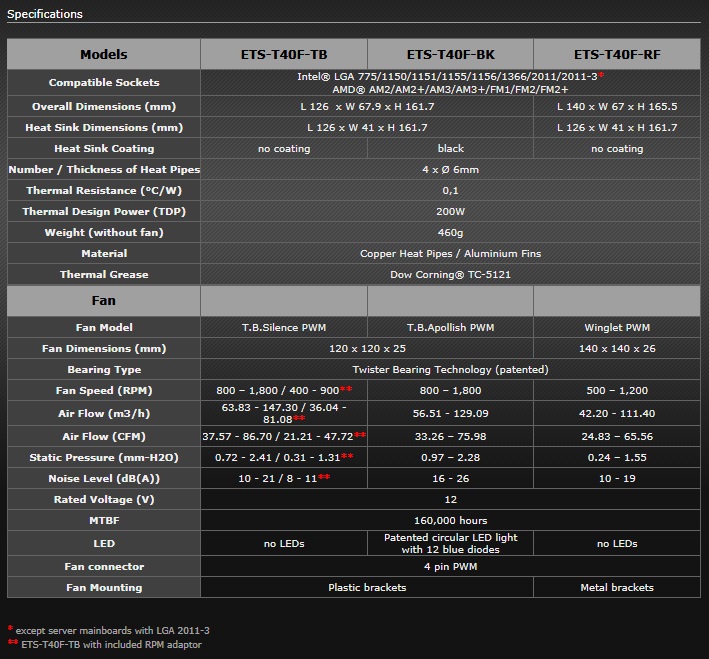Click the ETS-T40F-RF column header

click(x=617, y=54)
